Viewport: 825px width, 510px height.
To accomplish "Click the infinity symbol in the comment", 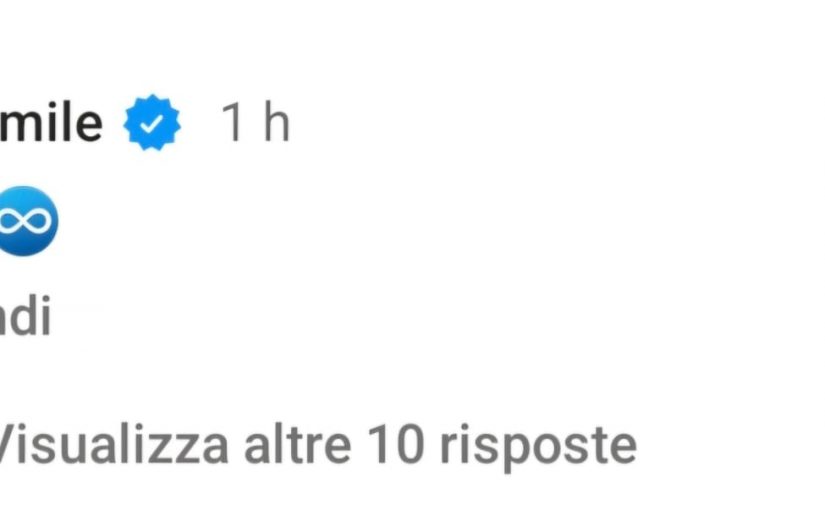I will pos(25,222).
